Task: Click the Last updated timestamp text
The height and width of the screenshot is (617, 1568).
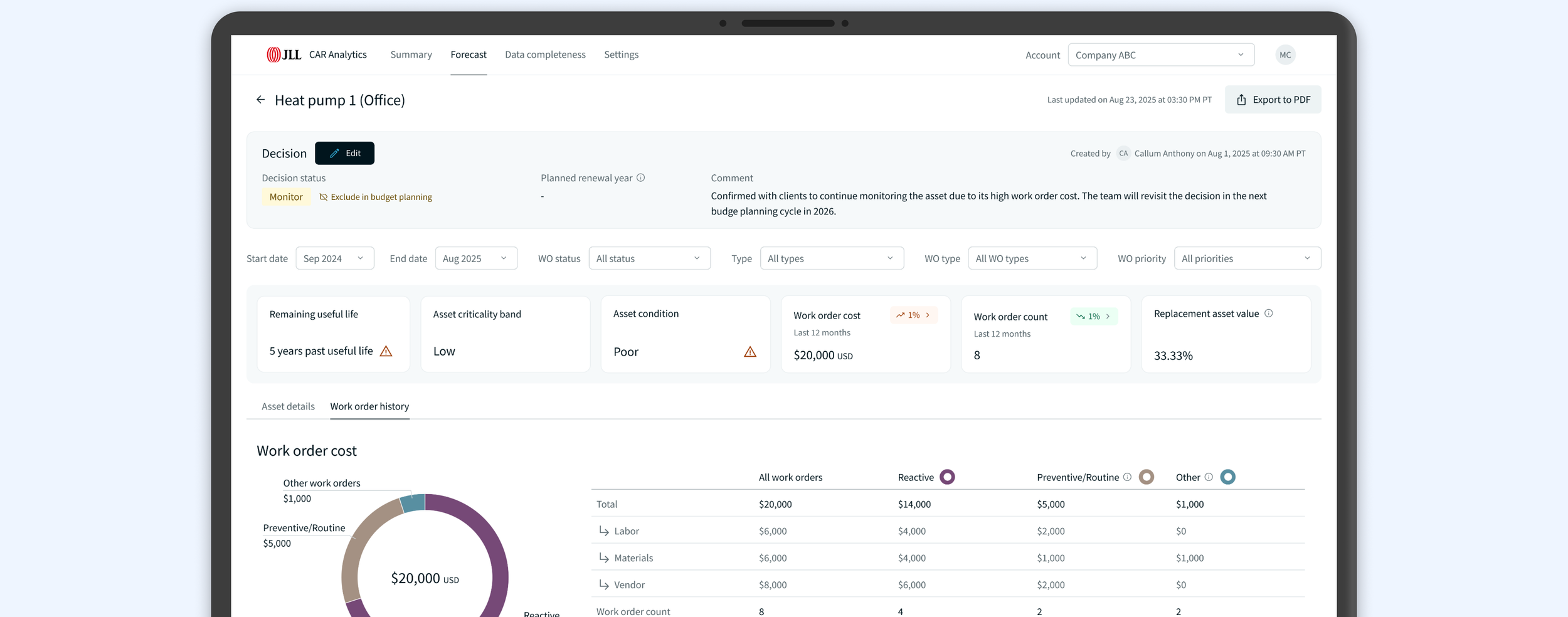Action: [1129, 100]
